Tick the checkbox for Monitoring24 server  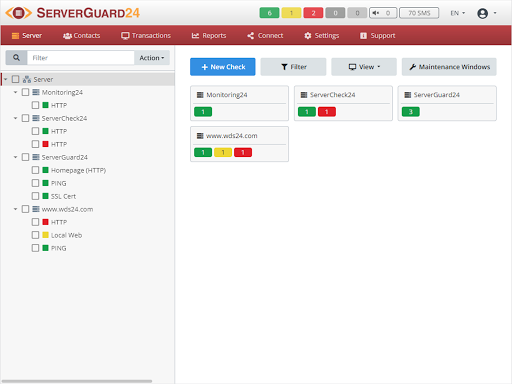pos(25,92)
